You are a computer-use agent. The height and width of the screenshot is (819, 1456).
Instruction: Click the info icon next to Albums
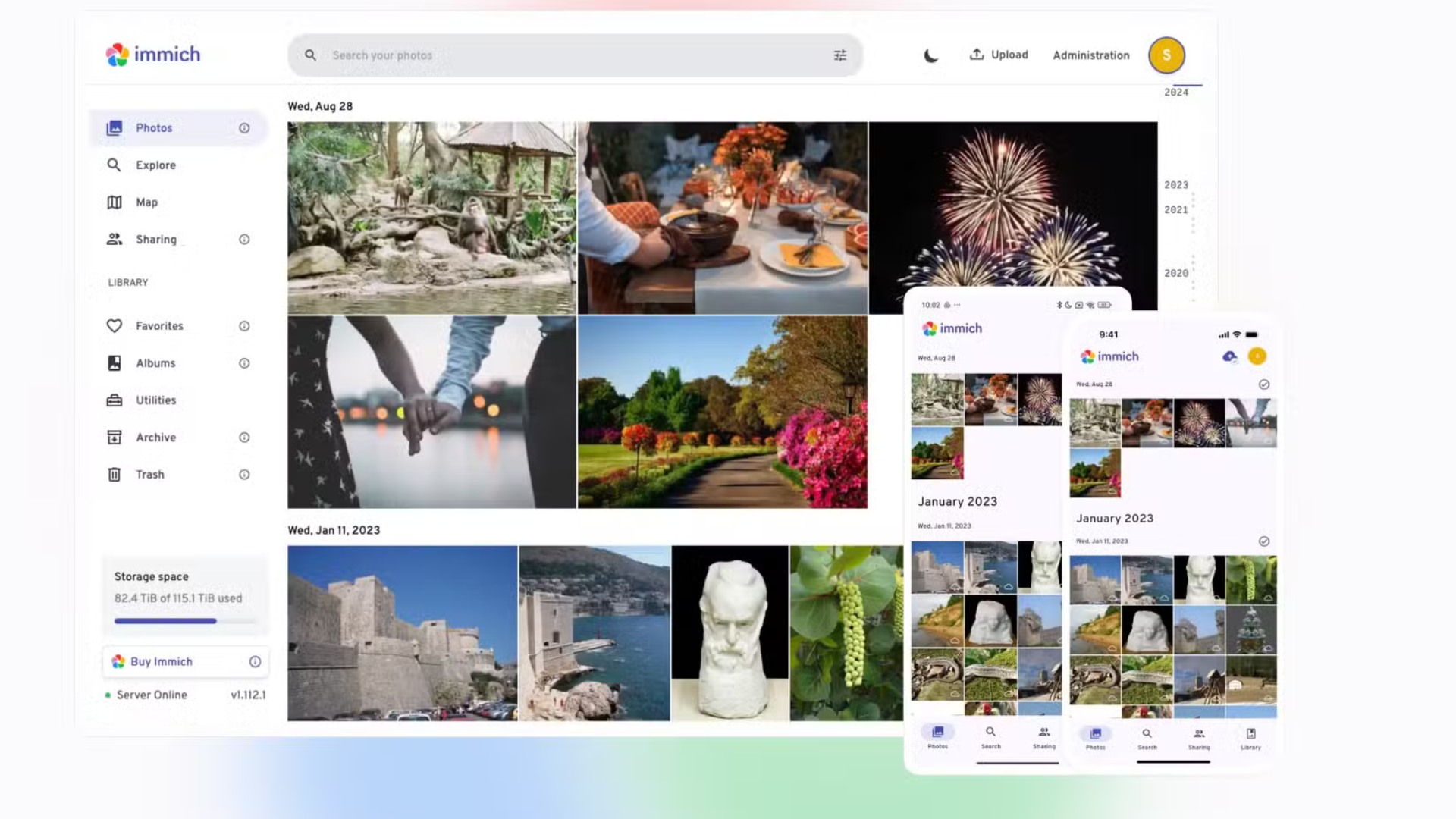click(244, 363)
